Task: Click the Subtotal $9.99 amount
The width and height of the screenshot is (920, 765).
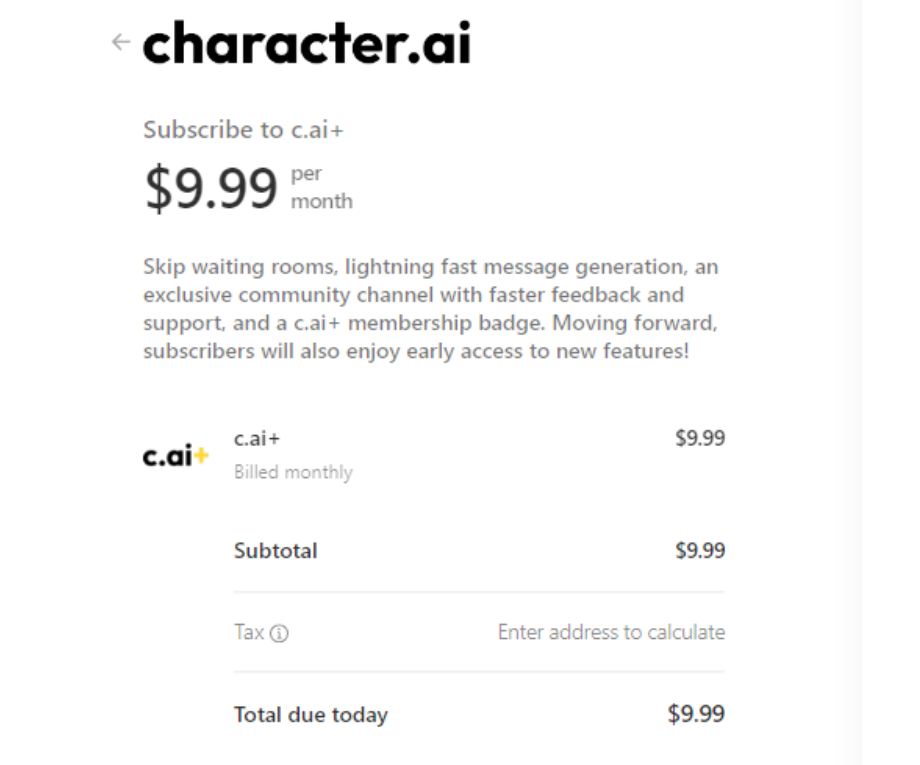Action: click(x=700, y=550)
